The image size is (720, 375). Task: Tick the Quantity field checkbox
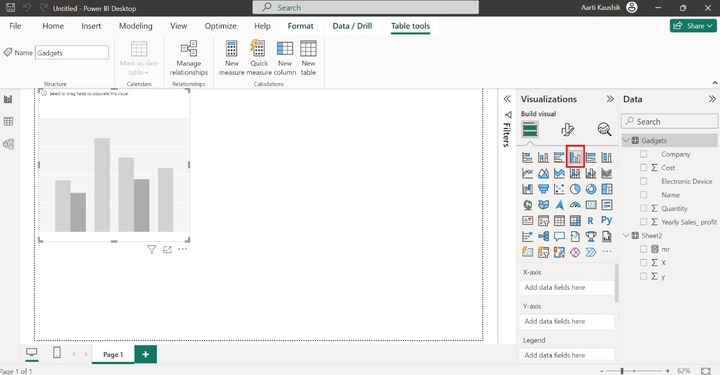coord(643,208)
